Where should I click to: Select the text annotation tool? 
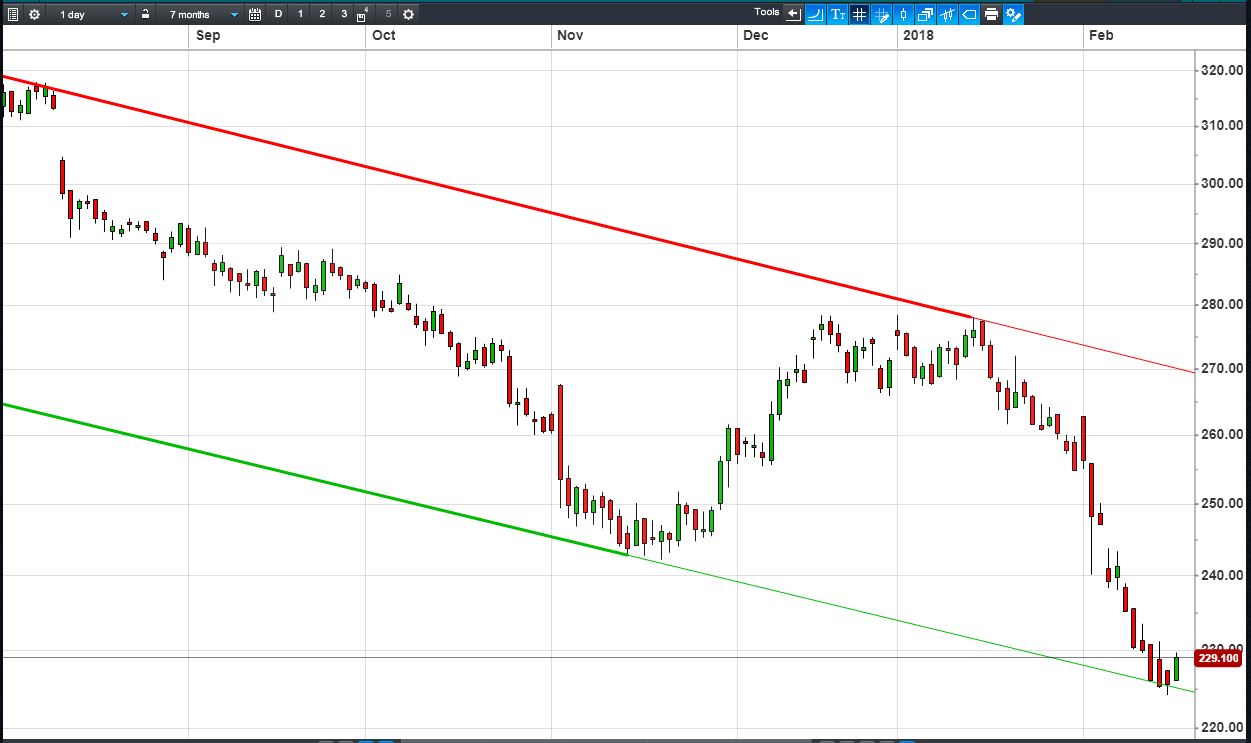[837, 14]
